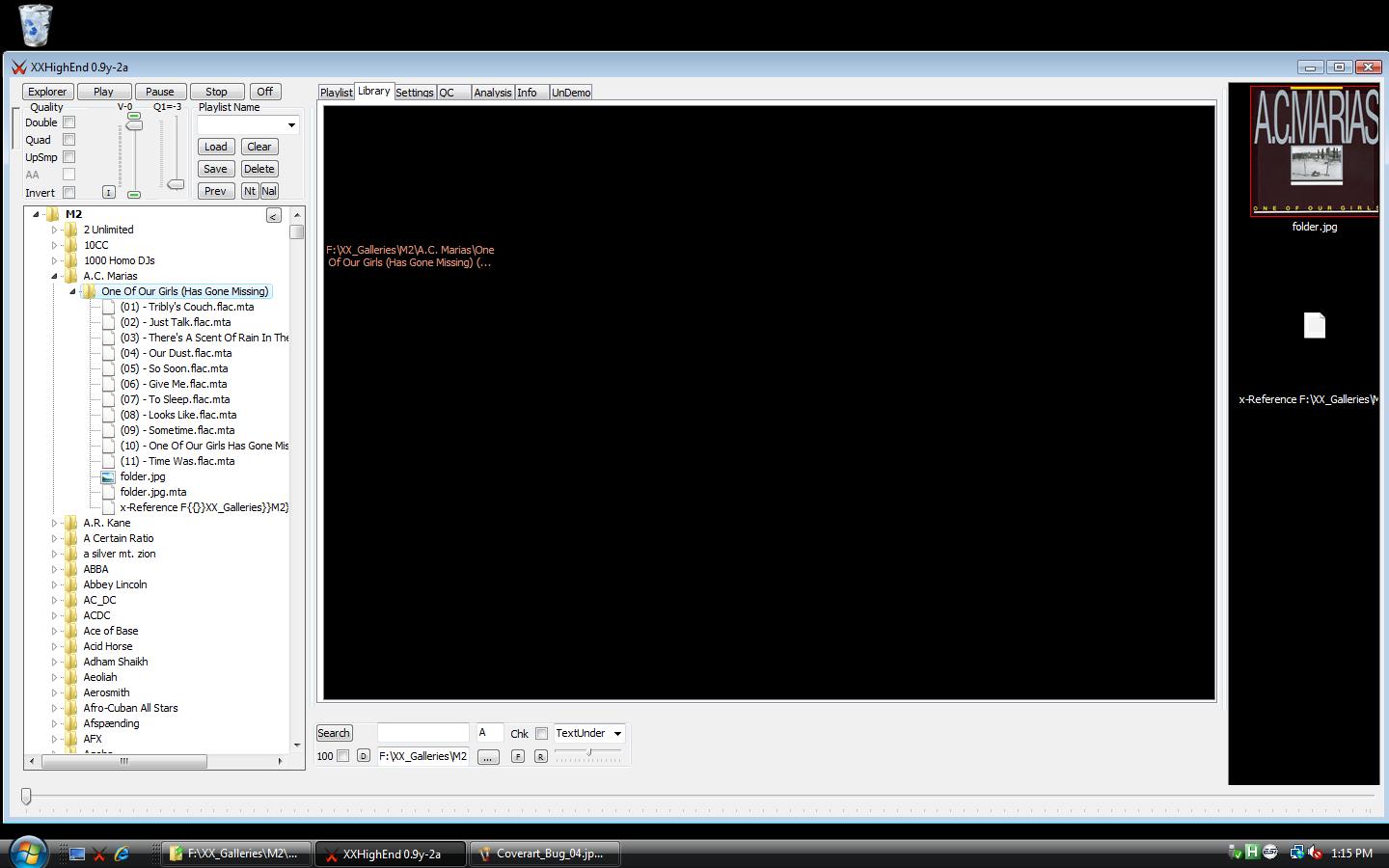Select the folder.jpg image file icon in tree
This screenshot has height=868, width=1389.
click(108, 476)
